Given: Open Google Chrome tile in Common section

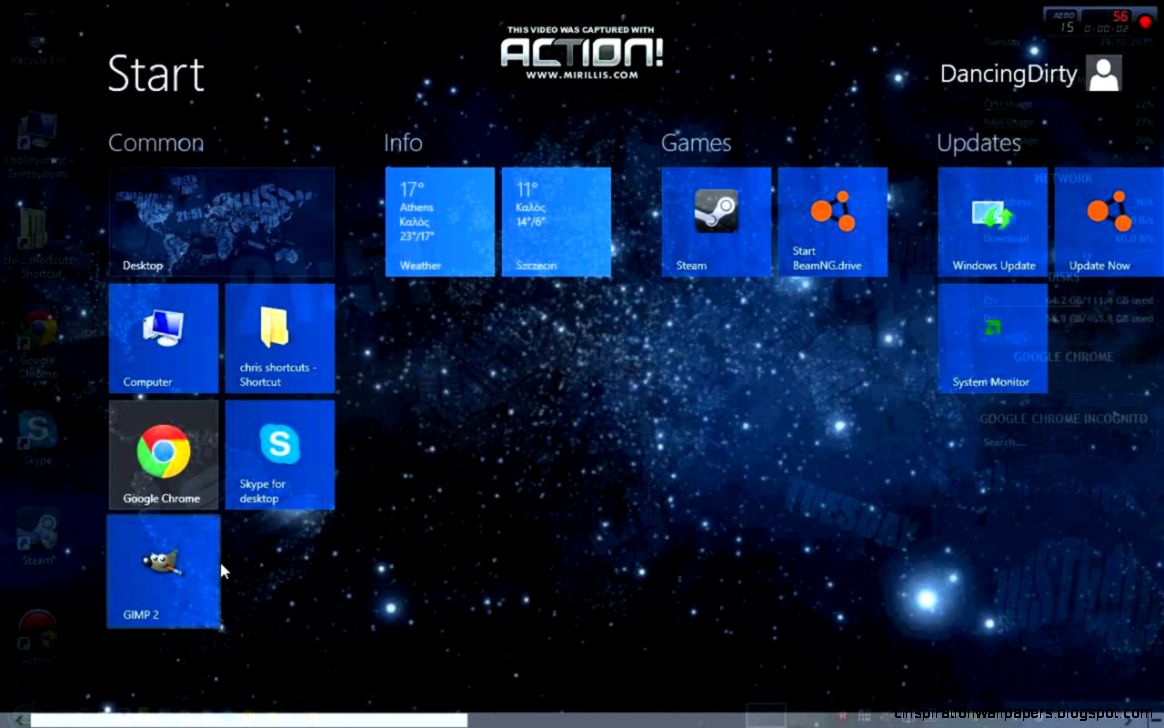Looking at the screenshot, I should 163,455.
